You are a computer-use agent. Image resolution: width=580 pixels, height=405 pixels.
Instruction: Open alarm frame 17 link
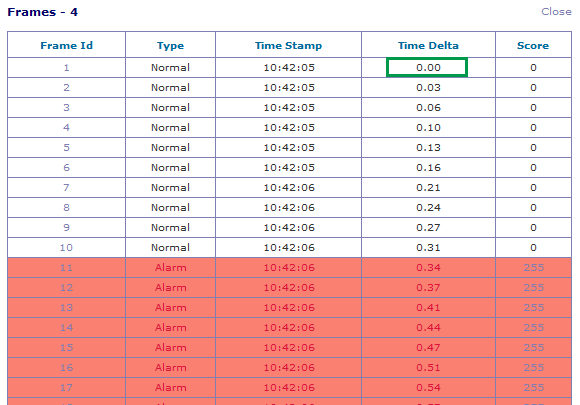66,387
